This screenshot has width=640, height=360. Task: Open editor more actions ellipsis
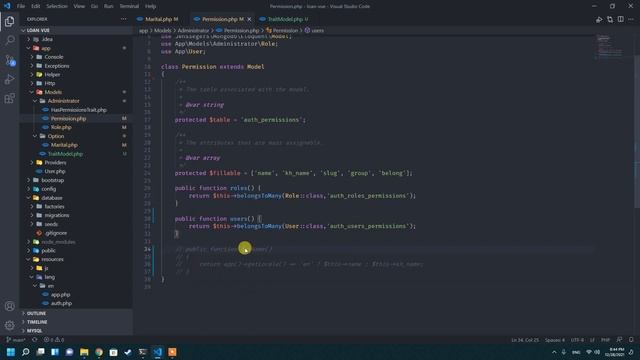click(x=631, y=19)
